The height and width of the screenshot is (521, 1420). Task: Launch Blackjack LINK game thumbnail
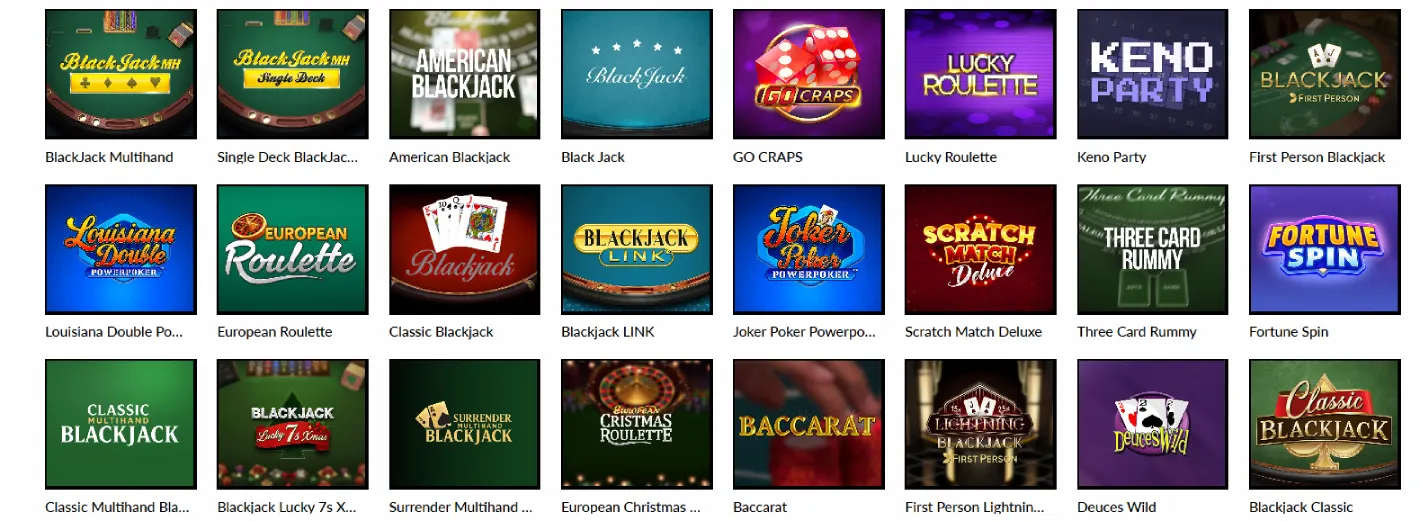pos(637,249)
